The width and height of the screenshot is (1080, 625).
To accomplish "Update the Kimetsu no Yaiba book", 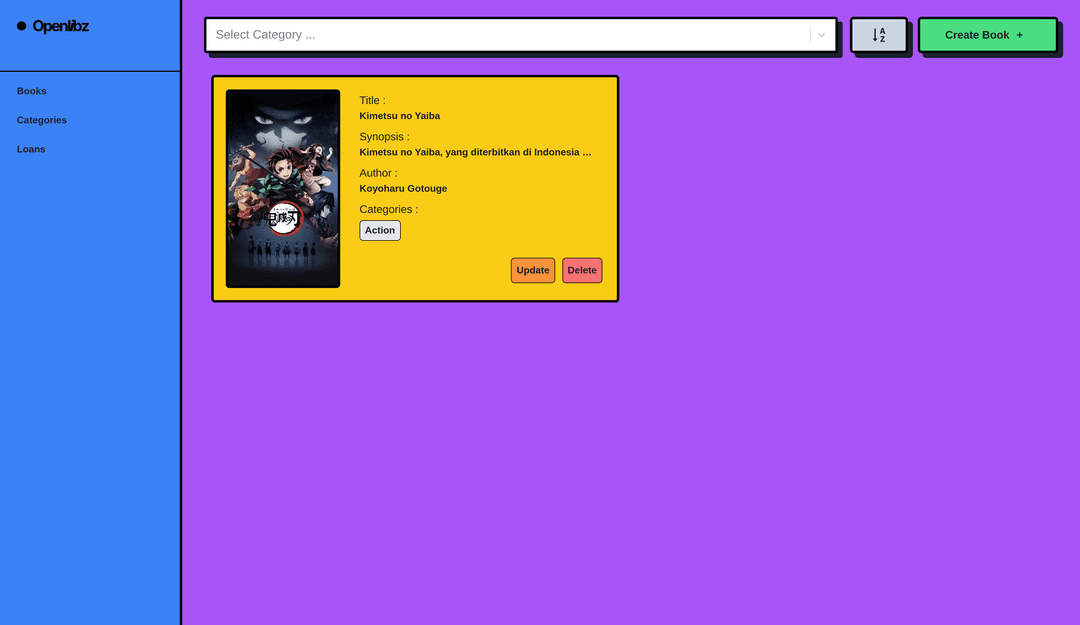I will (x=532, y=270).
